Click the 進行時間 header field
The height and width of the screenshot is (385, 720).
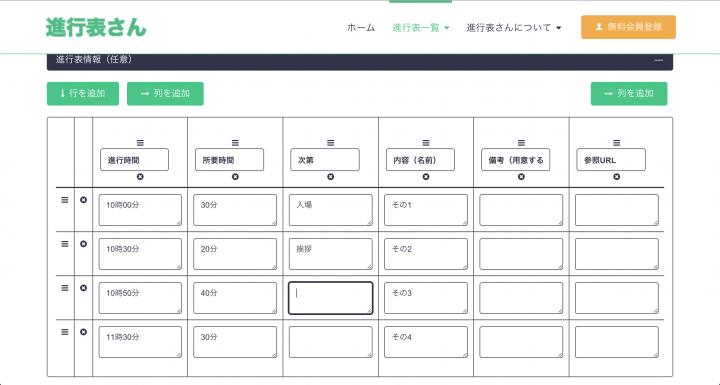pyautogui.click(x=135, y=160)
